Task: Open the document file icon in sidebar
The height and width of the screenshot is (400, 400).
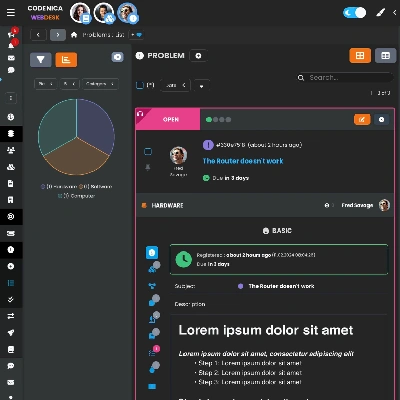Action: 11,184
